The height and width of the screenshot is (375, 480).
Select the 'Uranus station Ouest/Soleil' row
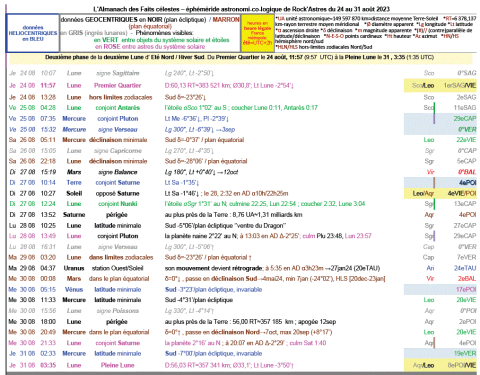point(243,268)
